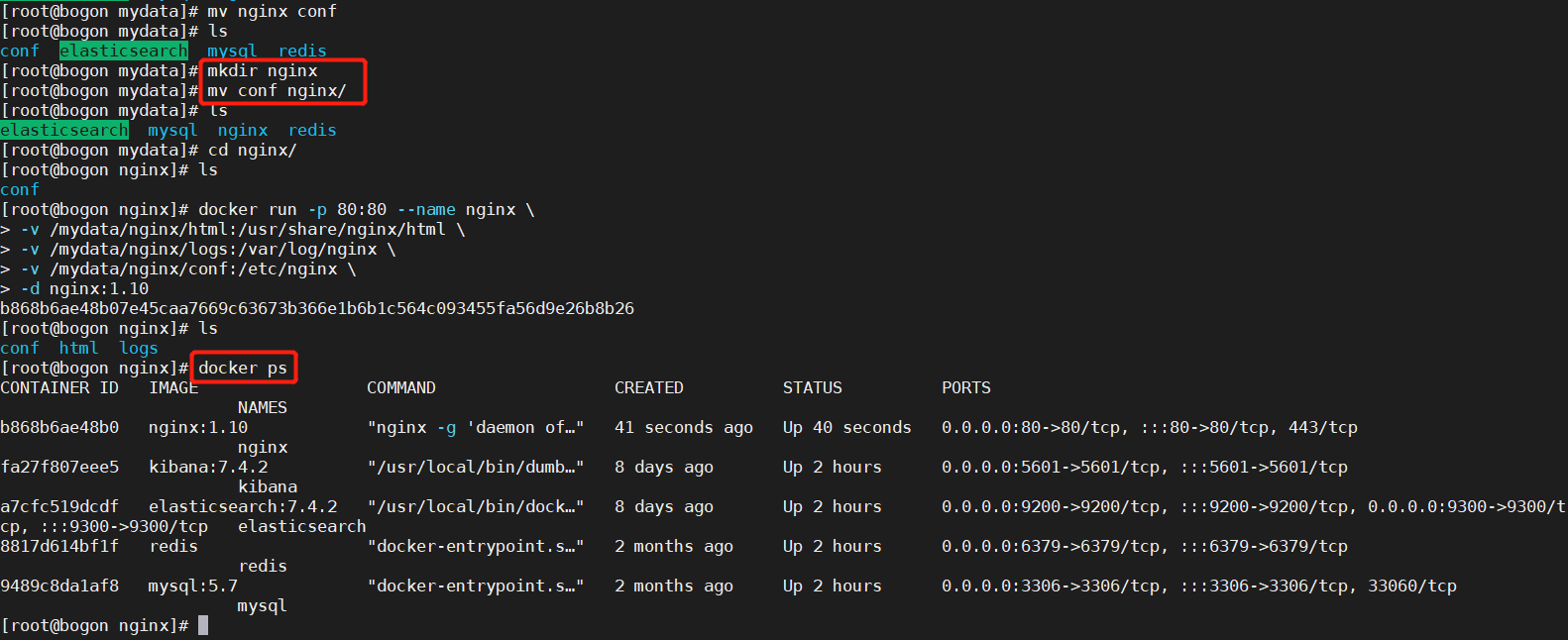
Task: Click the 'docker ps' command text
Action: 243,368
